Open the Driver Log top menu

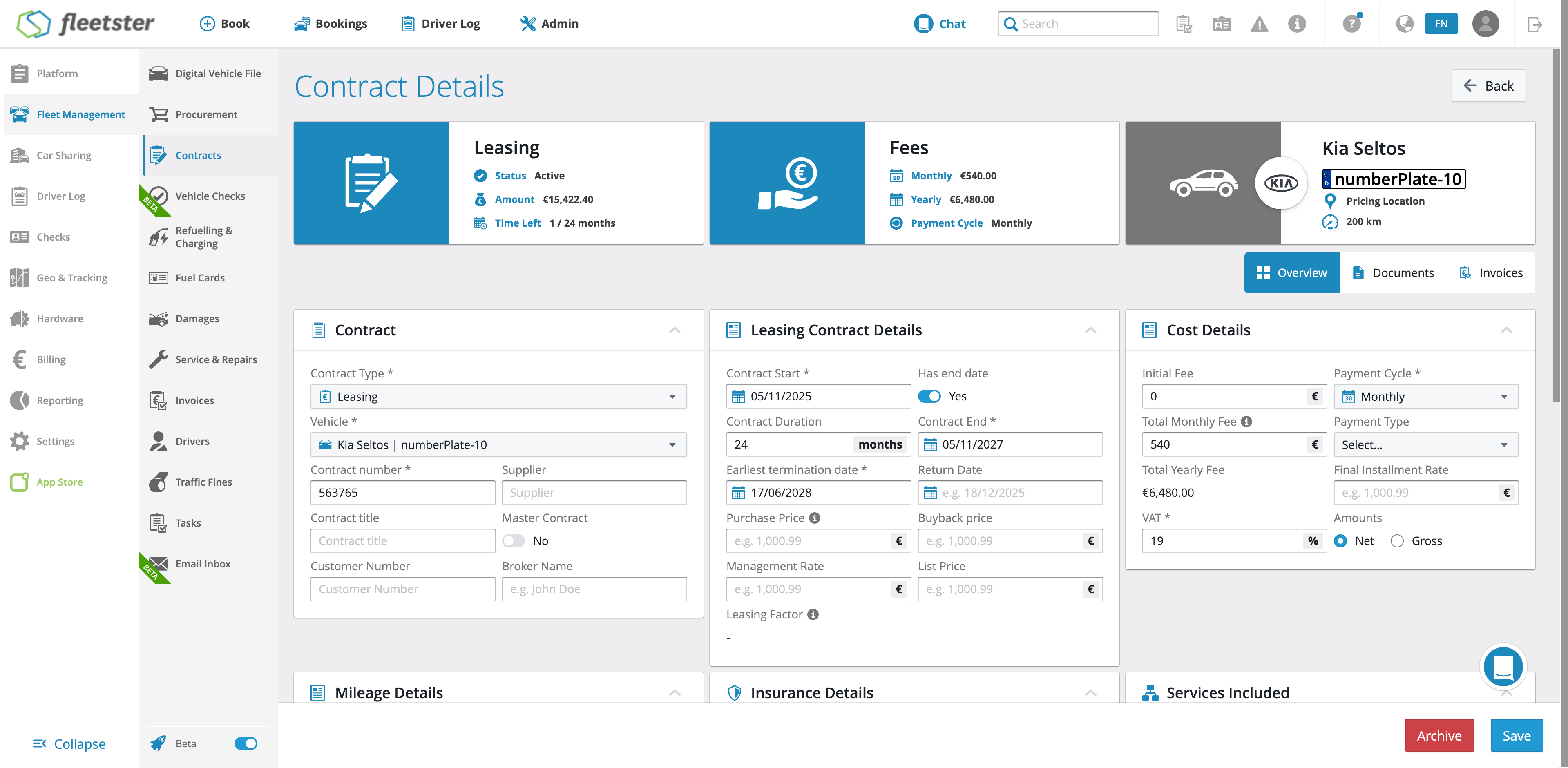point(441,24)
